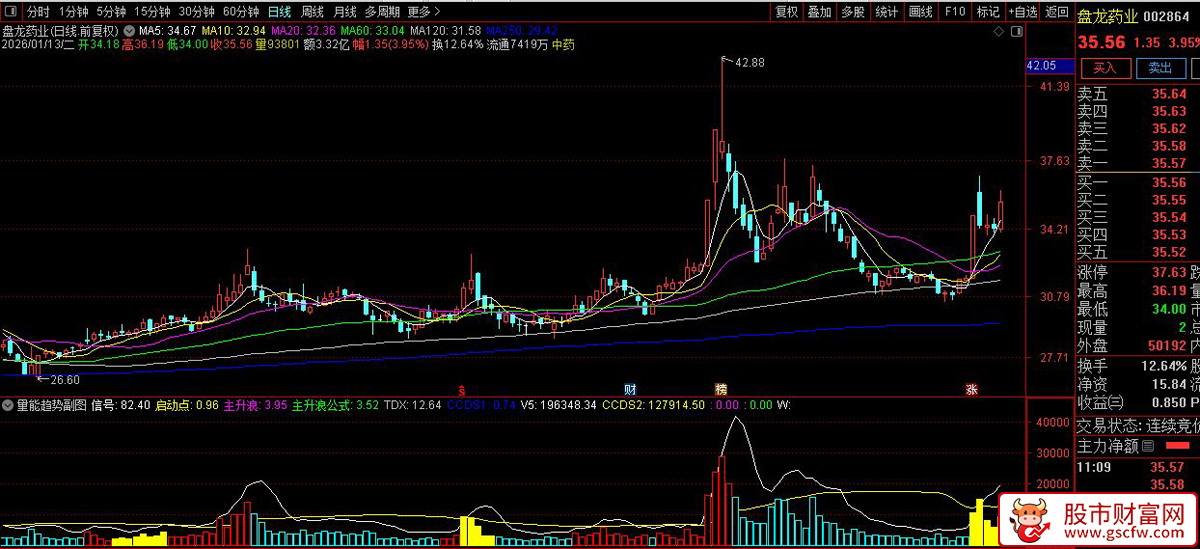Select the 周线 weekly chart tab

tap(312, 12)
